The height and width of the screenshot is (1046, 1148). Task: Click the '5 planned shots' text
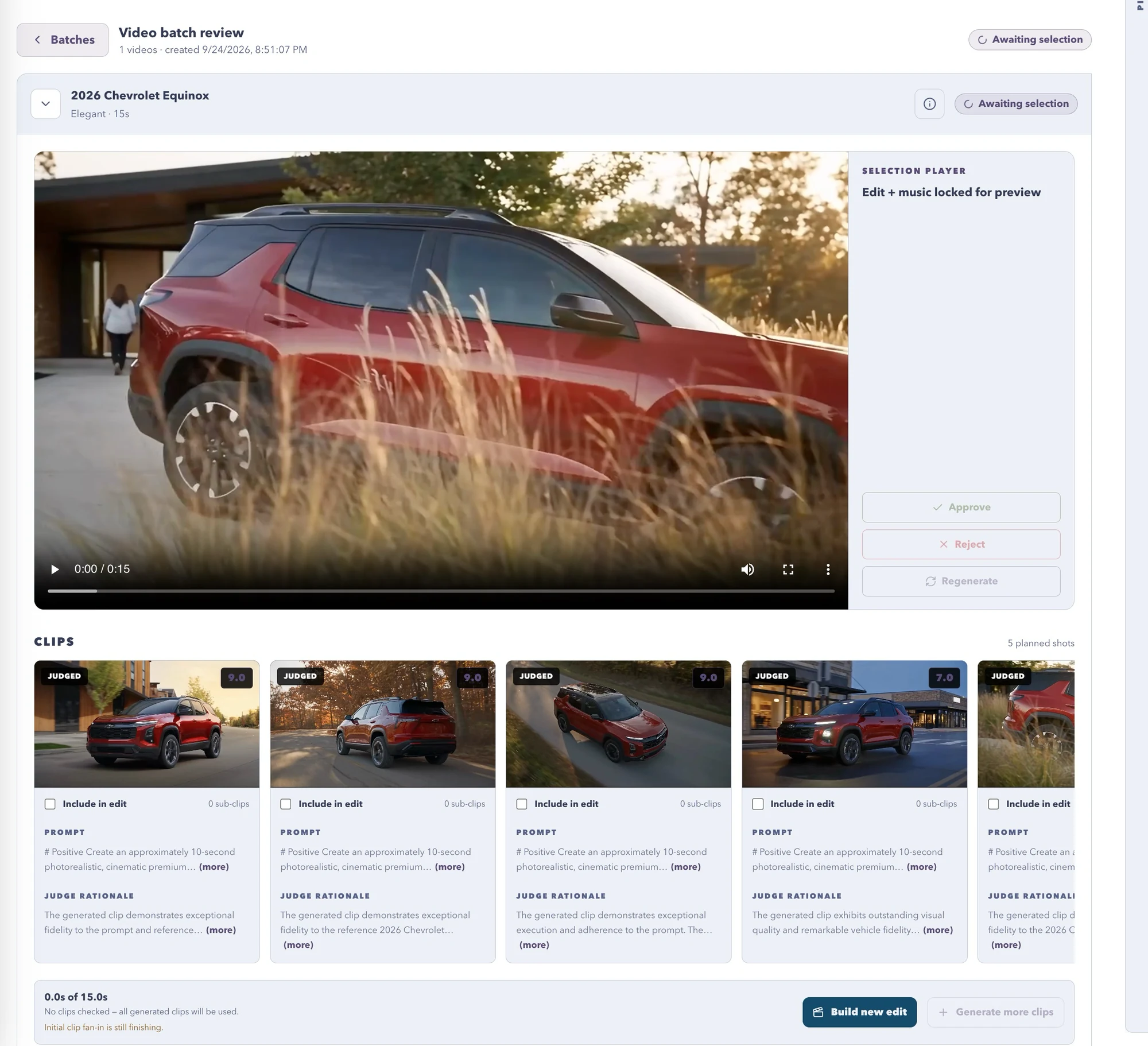1041,643
